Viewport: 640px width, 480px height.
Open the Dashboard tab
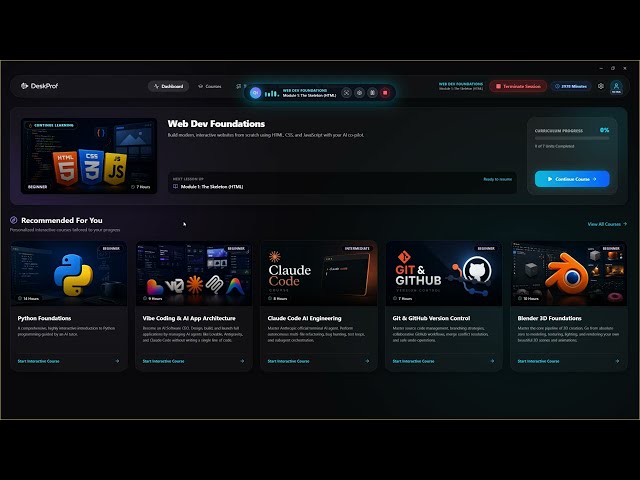168,86
